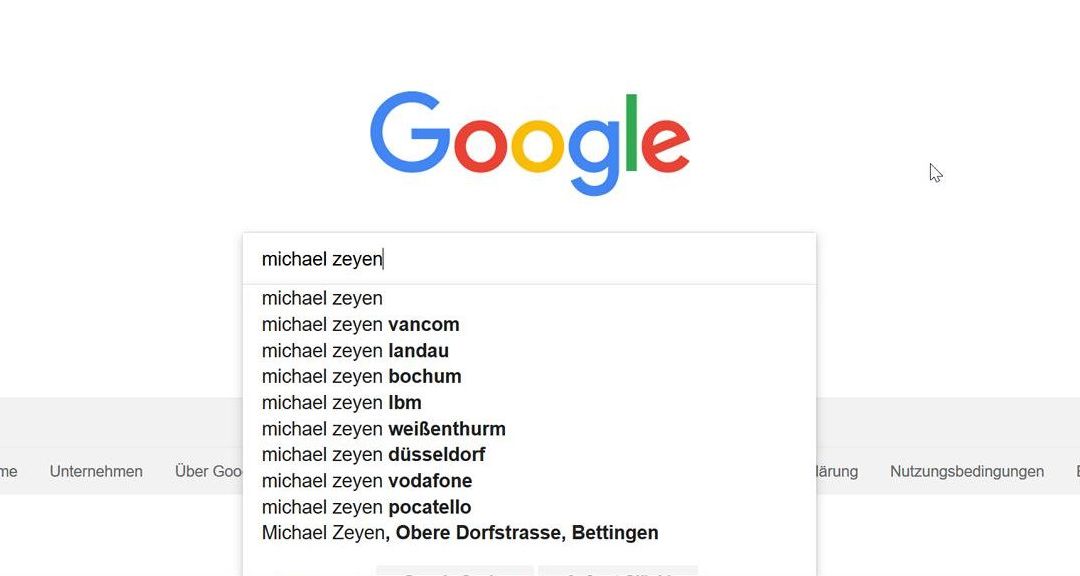Open the cut-off 'E' footer link after Nutzungsbedingungen
This screenshot has width=1080, height=576.
[x=1077, y=471]
